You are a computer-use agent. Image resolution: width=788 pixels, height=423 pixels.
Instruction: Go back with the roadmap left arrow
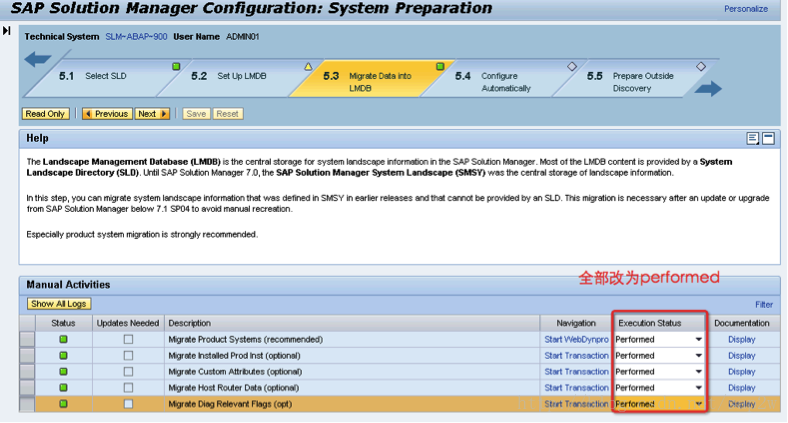pyautogui.click(x=38, y=59)
